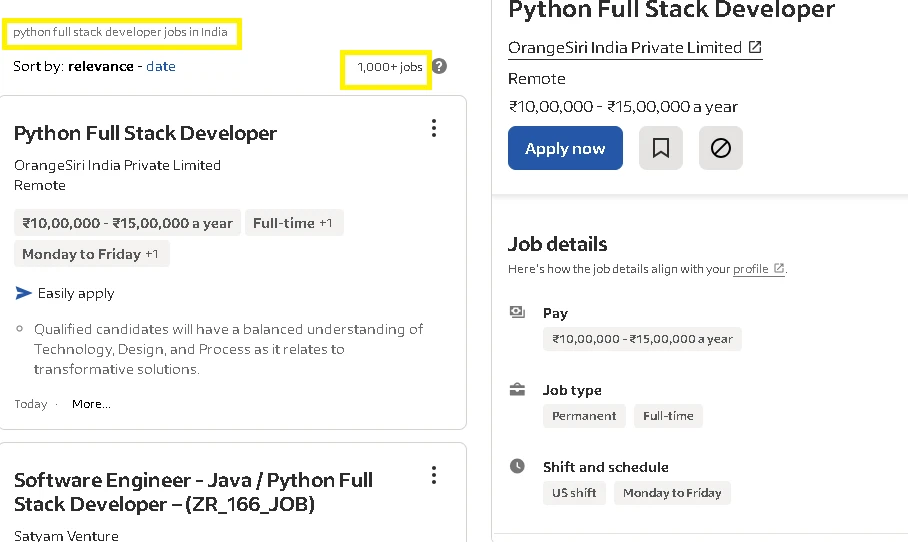
Task: Mark job as not interested via the circle-slash icon
Action: click(x=721, y=148)
